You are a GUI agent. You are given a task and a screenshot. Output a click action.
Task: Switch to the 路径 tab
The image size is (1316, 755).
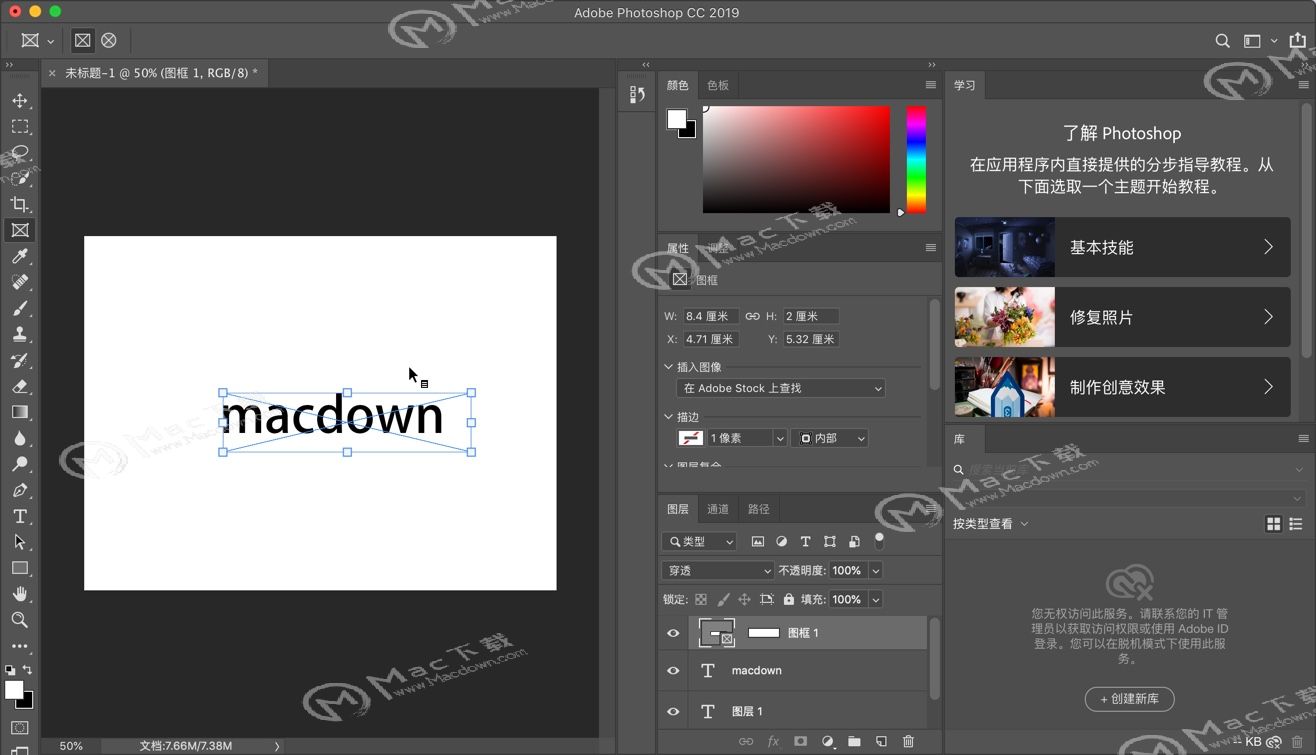(759, 509)
